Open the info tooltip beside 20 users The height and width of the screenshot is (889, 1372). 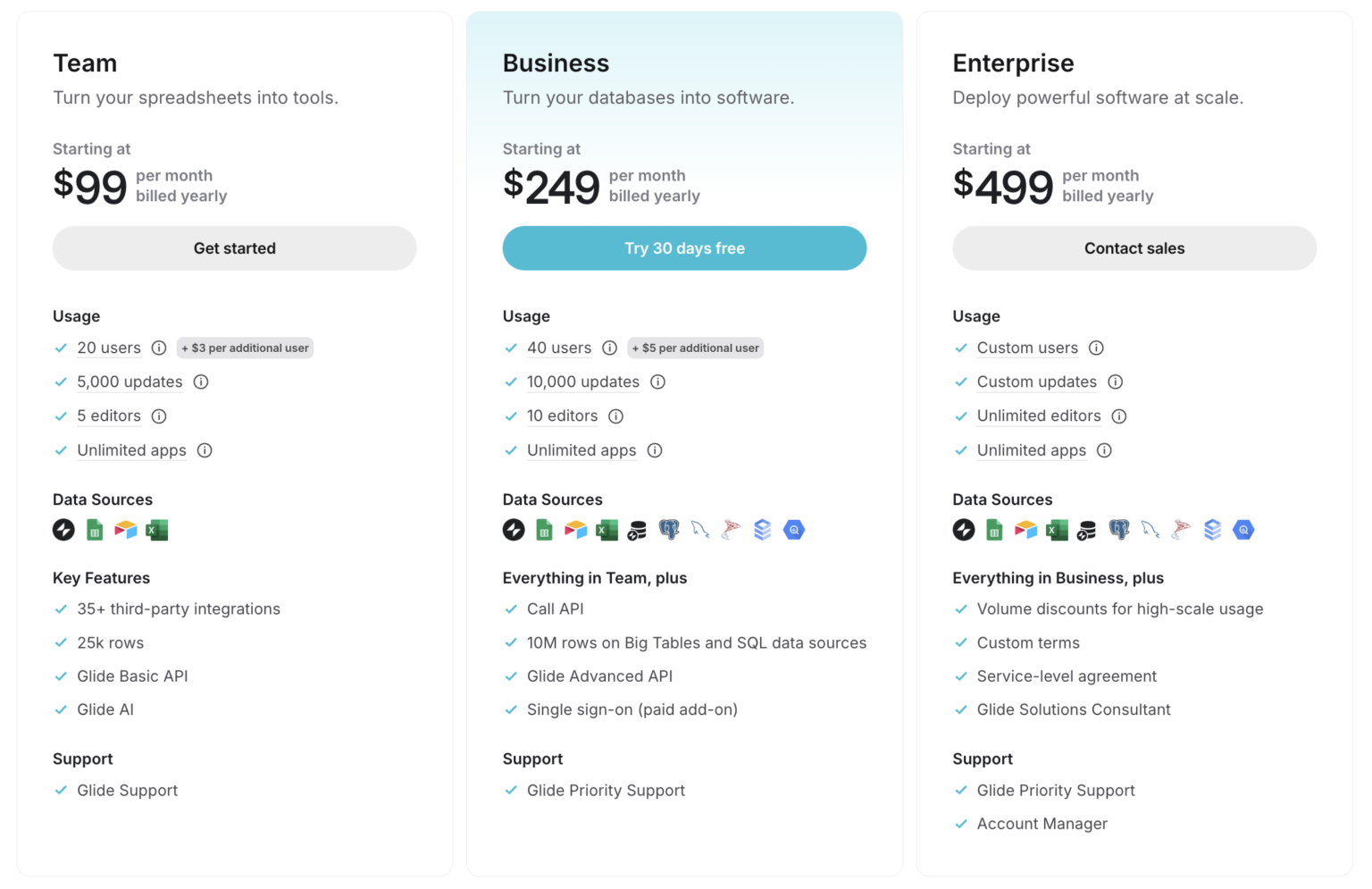tap(159, 348)
